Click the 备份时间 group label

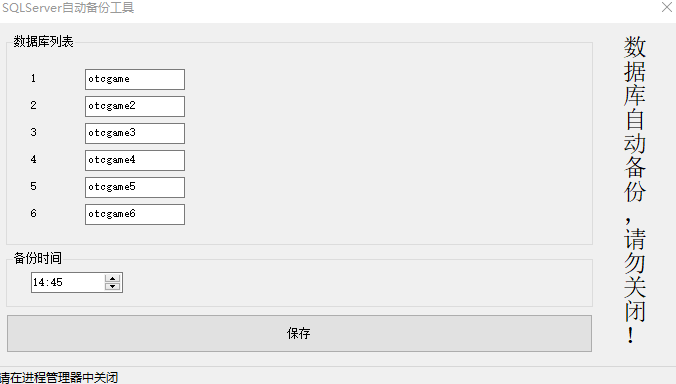(x=38, y=258)
